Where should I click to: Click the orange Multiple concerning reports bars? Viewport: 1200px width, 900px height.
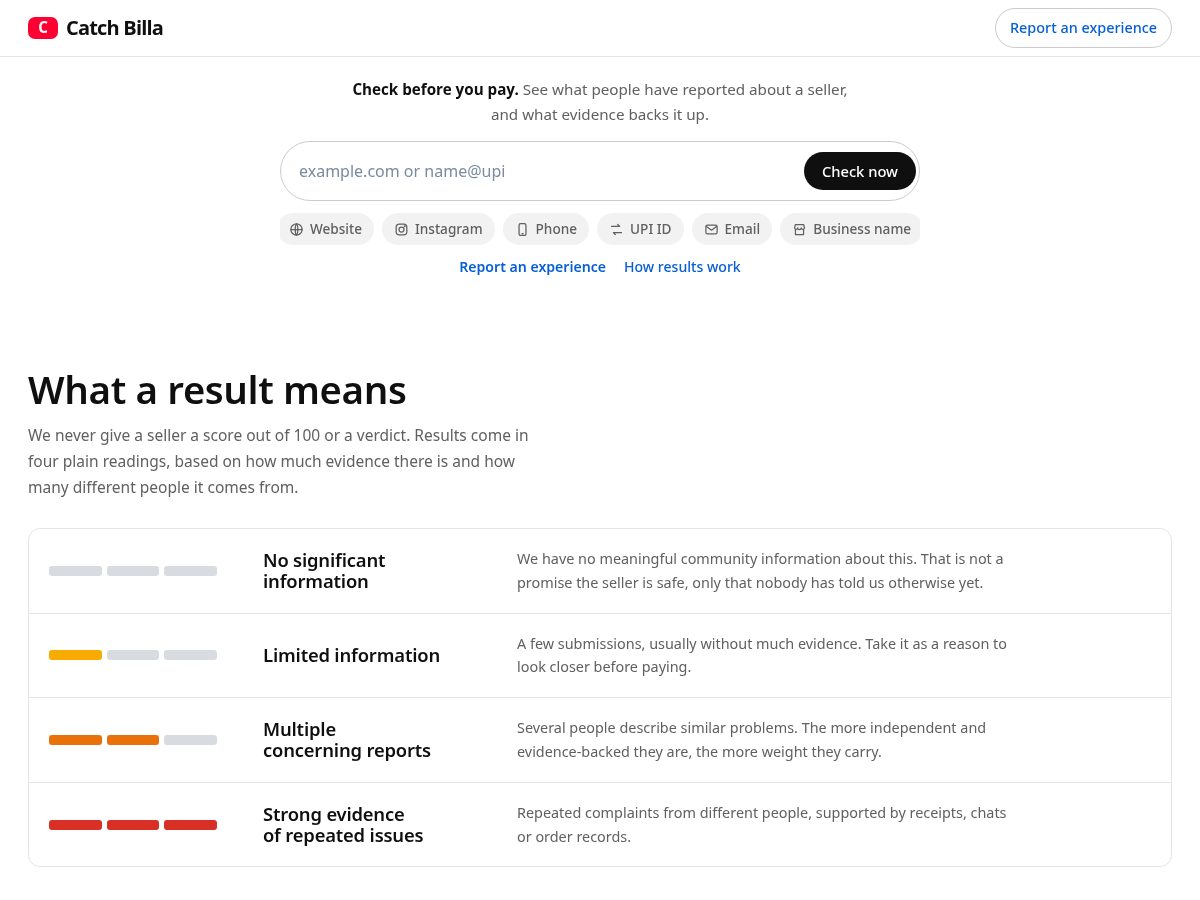104,740
